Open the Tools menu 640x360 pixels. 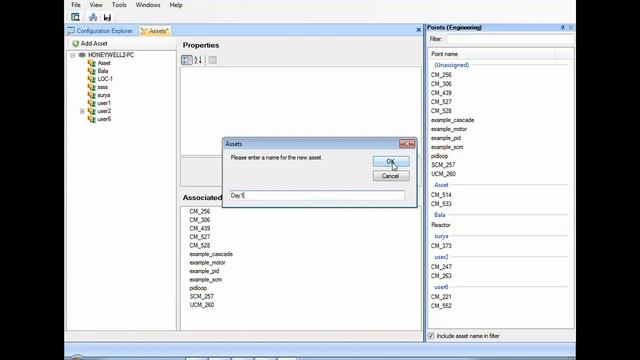(119, 5)
